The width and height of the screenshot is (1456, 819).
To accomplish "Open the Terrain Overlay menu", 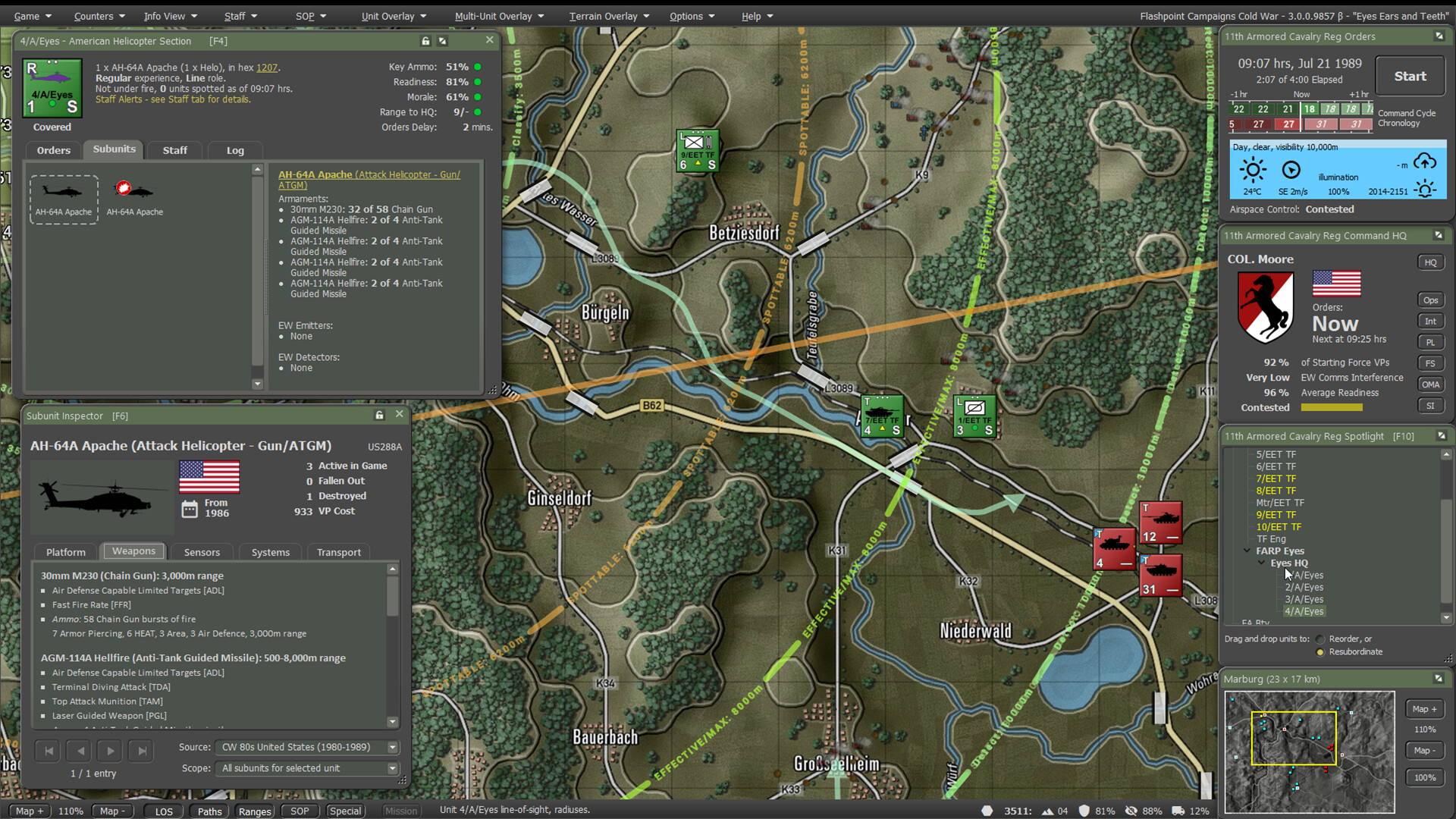I will pyautogui.click(x=604, y=15).
